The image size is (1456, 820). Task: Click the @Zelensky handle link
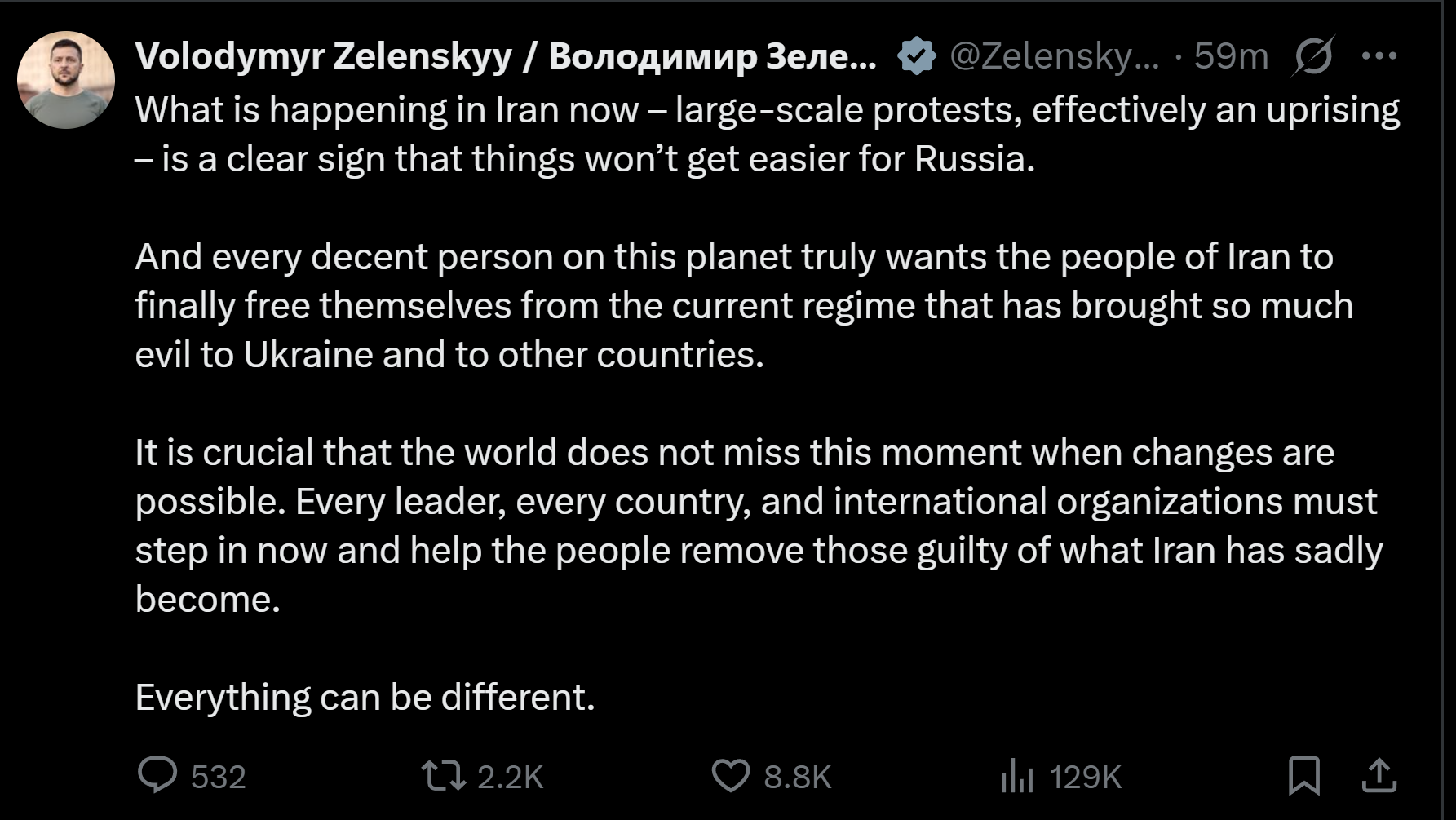coord(1054,56)
